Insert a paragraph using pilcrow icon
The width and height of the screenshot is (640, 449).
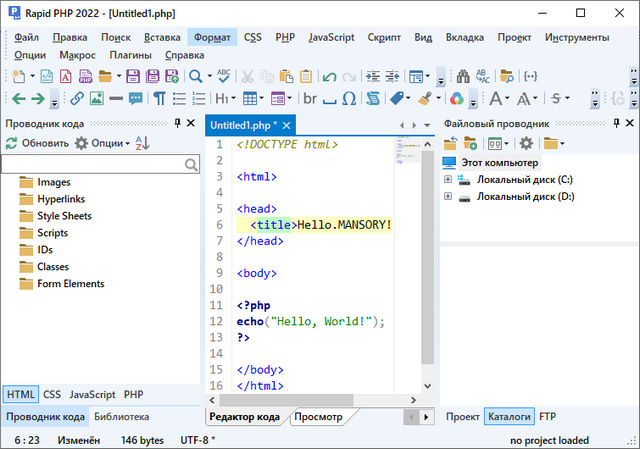pos(159,99)
